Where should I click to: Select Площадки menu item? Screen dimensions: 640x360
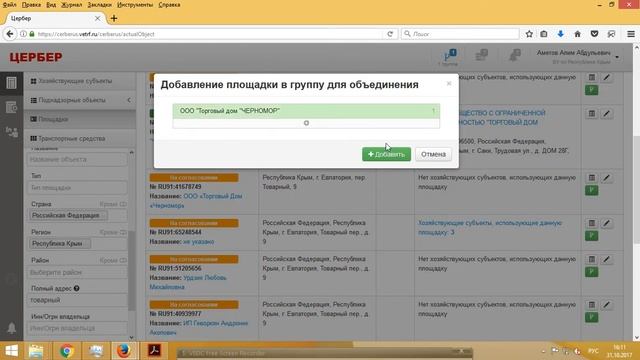pyautogui.click(x=80, y=119)
